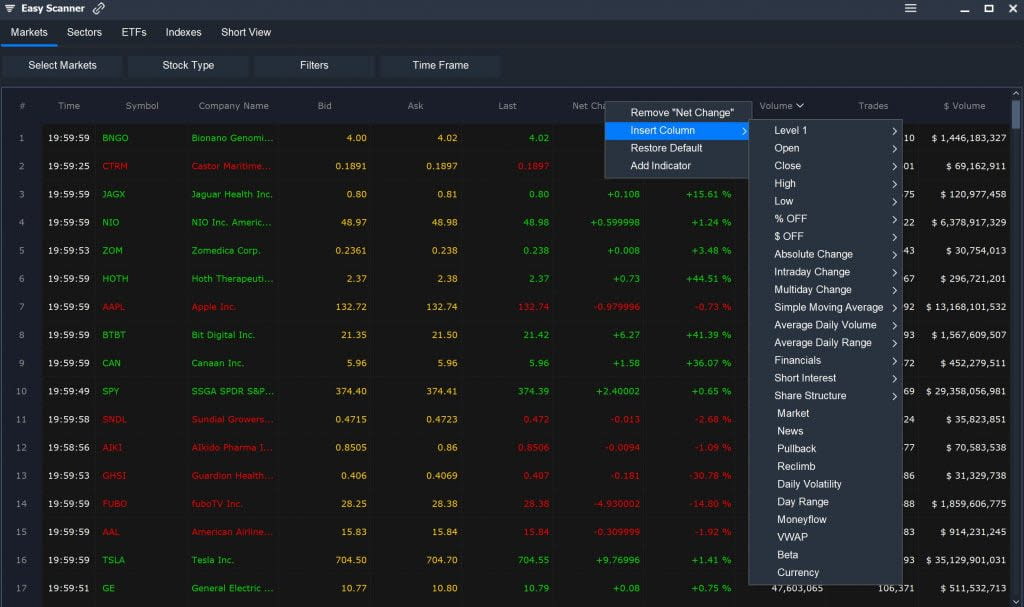The image size is (1024, 607).
Task: Switch to the Sectors tab
Action: [84, 32]
